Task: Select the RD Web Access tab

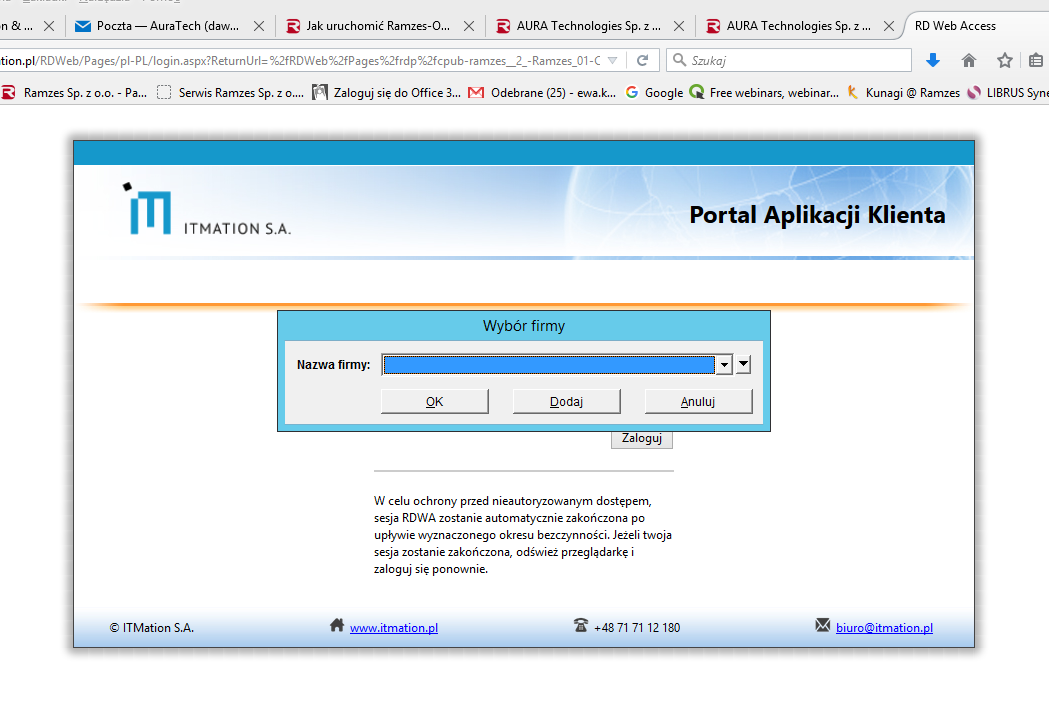Action: pyautogui.click(x=955, y=26)
